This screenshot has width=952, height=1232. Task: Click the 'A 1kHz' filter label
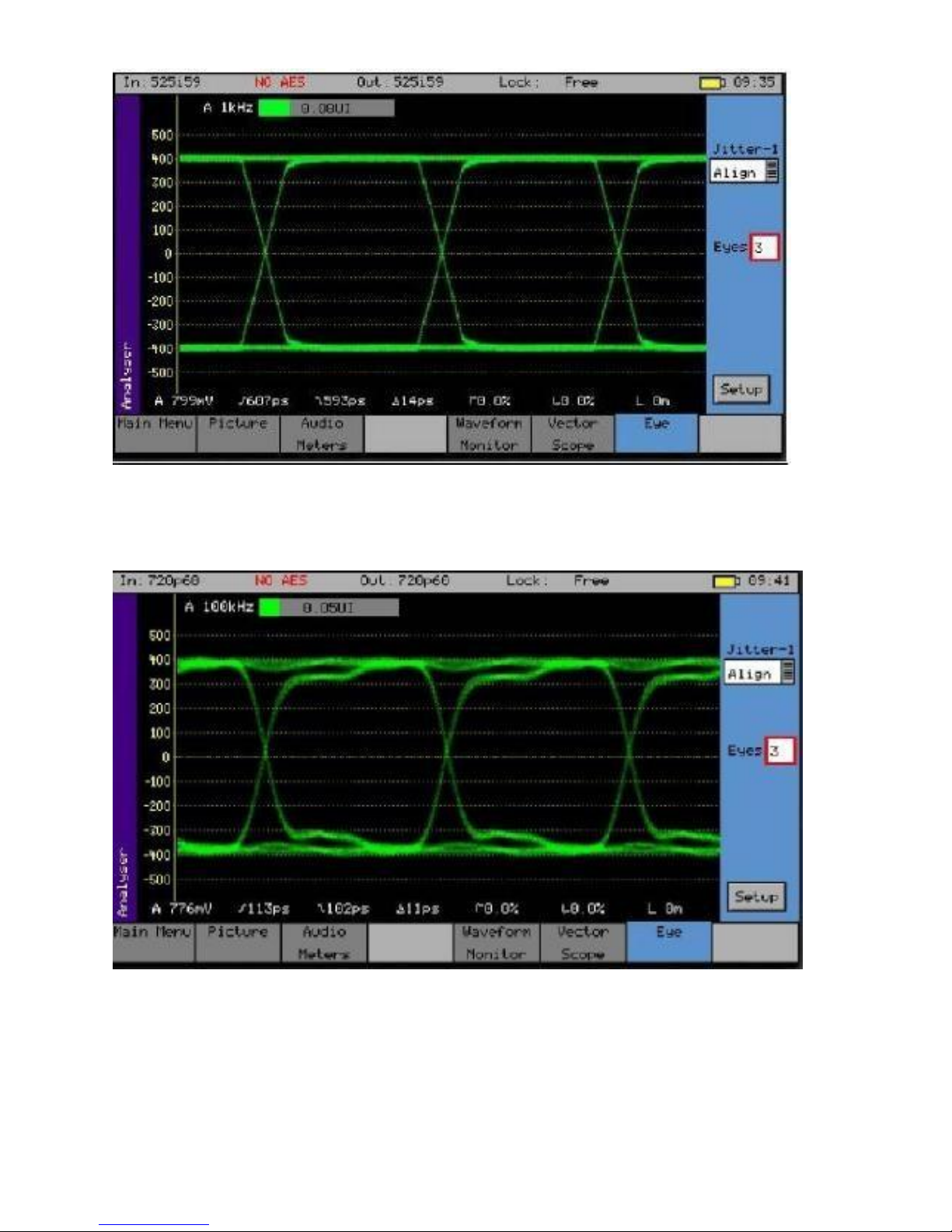click(x=228, y=108)
